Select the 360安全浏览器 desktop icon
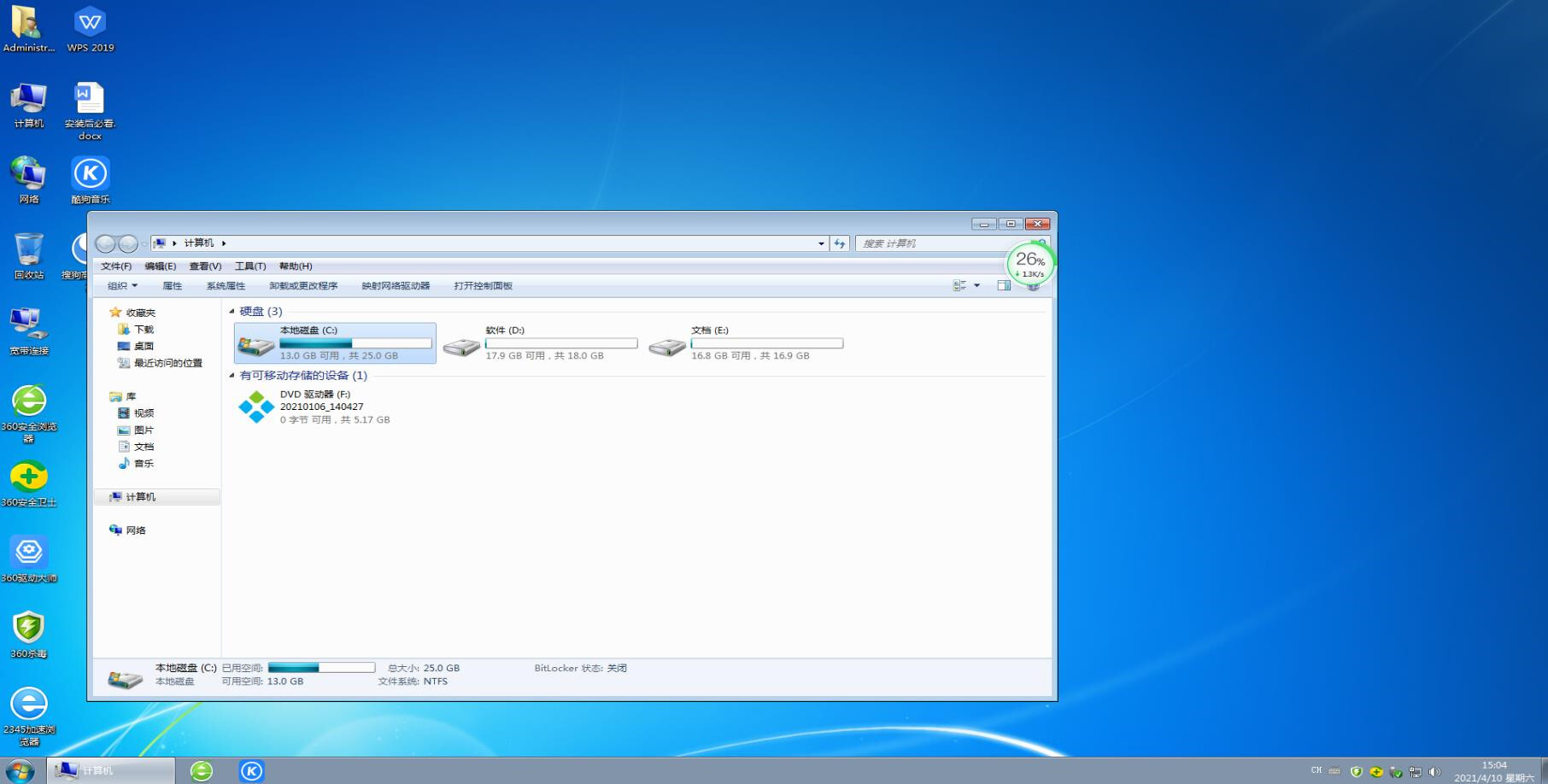This screenshot has height=784, width=1548. pyautogui.click(x=28, y=413)
